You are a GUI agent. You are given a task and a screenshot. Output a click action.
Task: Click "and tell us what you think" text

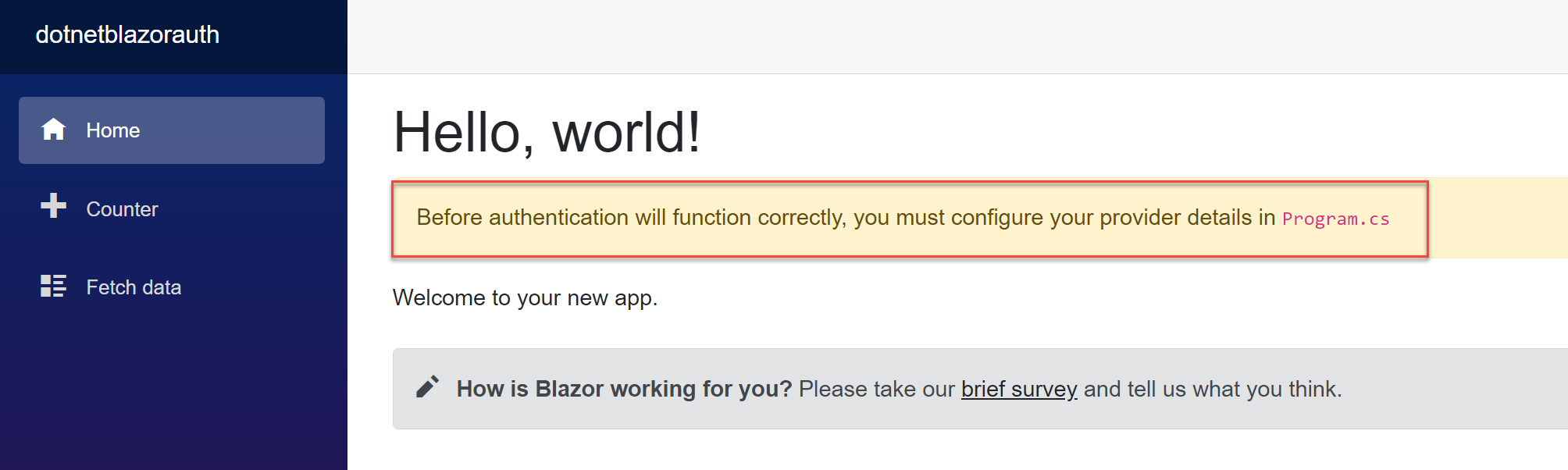tap(1212, 389)
